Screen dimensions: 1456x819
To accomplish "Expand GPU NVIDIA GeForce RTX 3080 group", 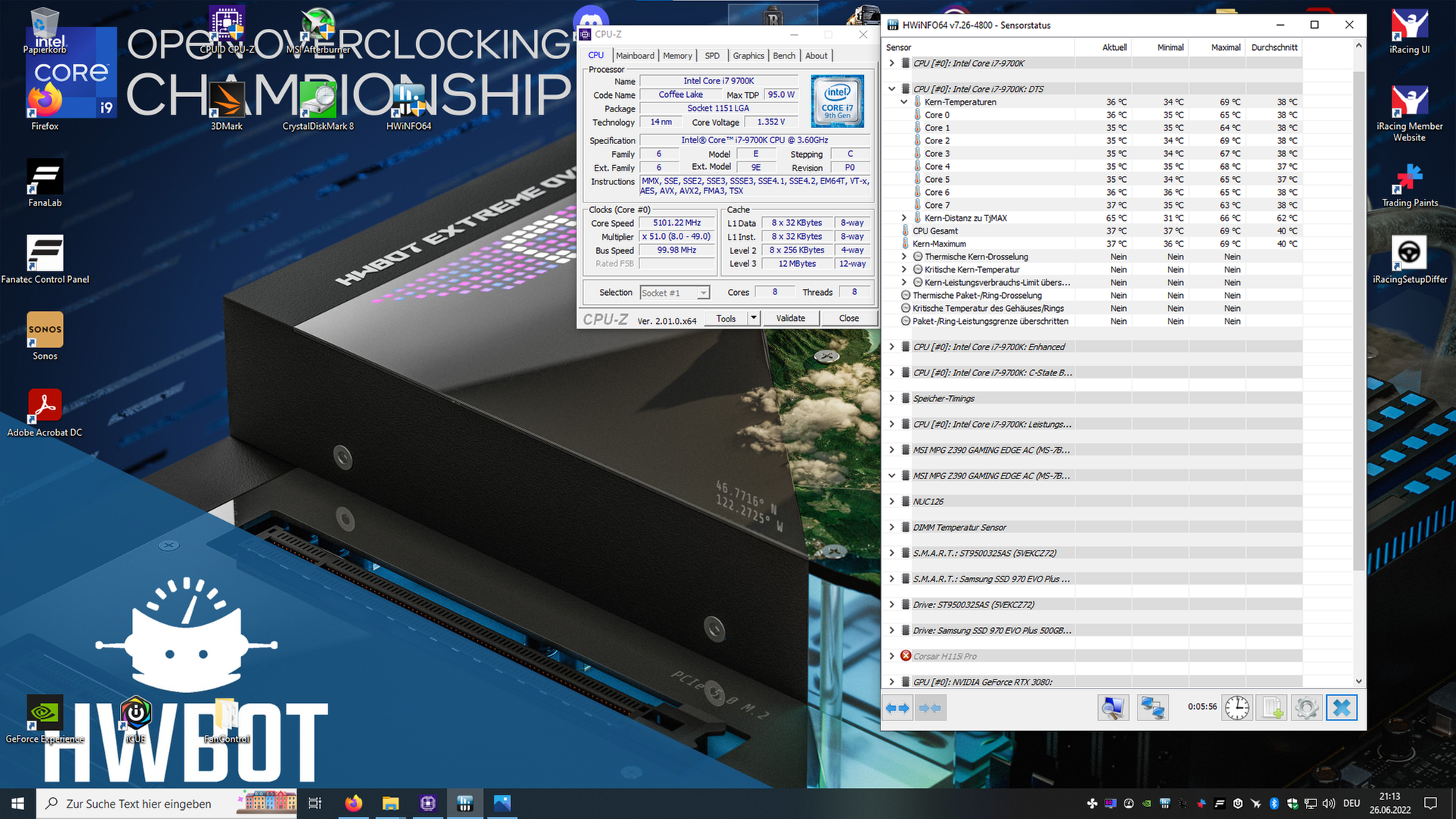I will tap(892, 682).
